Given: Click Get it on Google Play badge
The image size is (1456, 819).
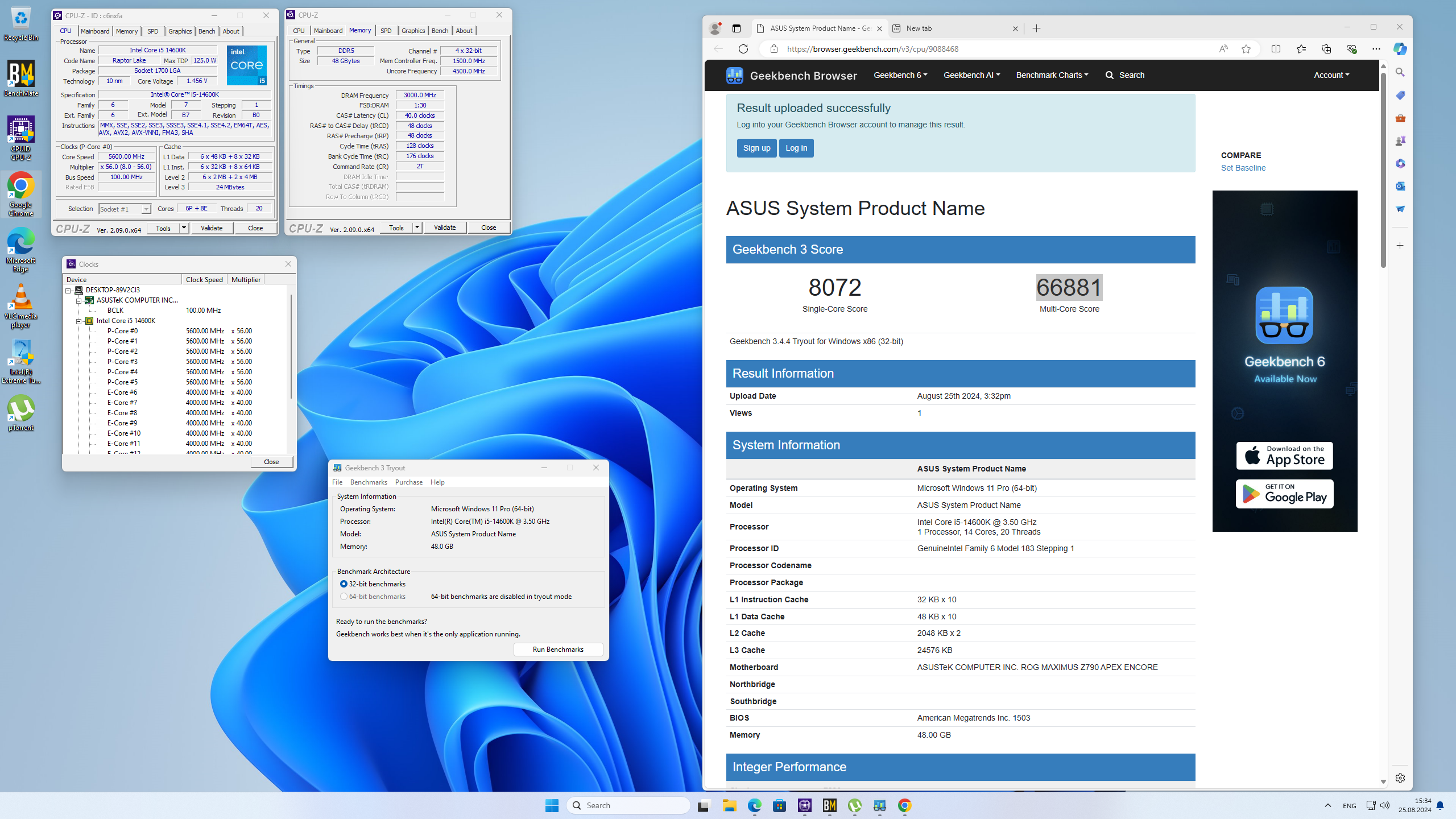Looking at the screenshot, I should point(1284,494).
